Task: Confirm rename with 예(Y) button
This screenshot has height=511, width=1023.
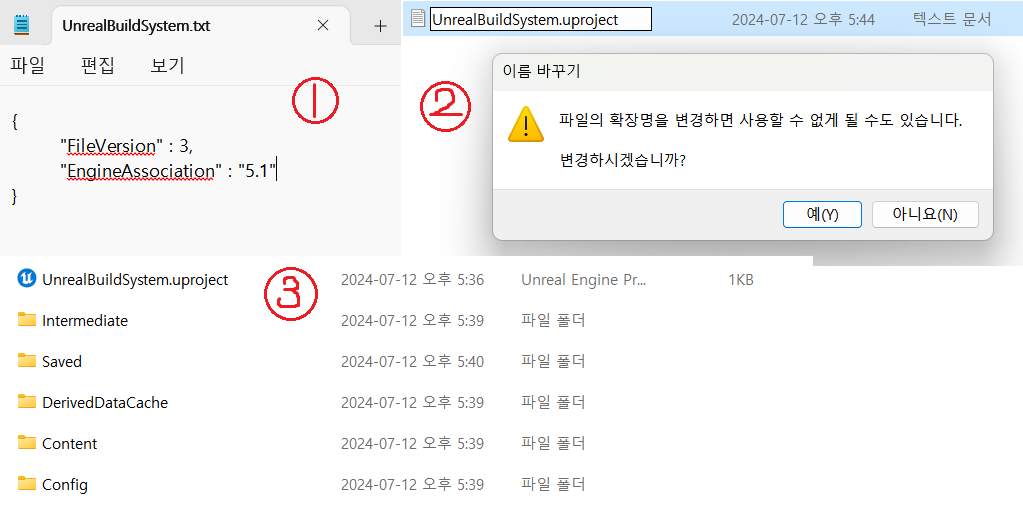Action: (822, 215)
